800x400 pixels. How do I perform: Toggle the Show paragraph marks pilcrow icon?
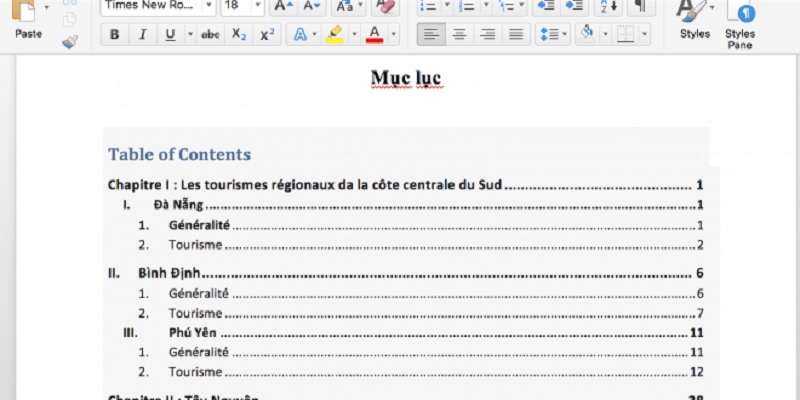tap(641, 6)
